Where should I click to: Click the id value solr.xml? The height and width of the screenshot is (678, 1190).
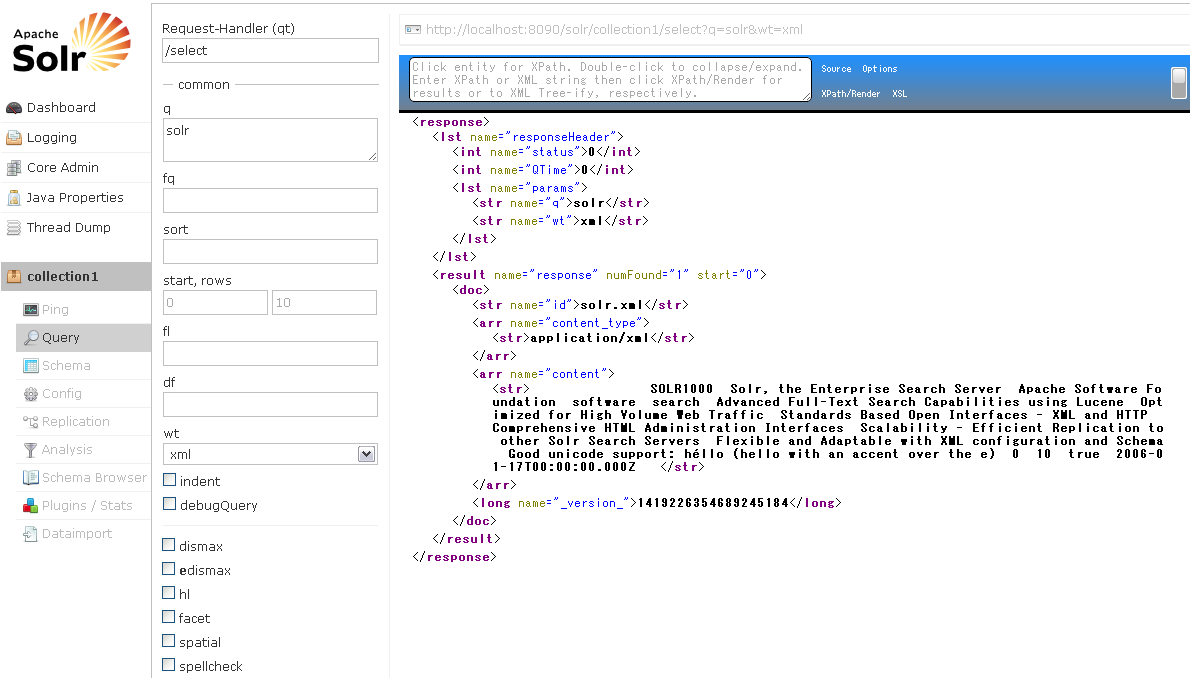[612, 305]
